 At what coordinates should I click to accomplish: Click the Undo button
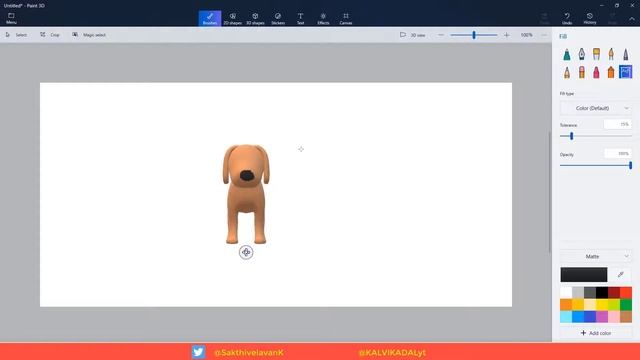567,18
